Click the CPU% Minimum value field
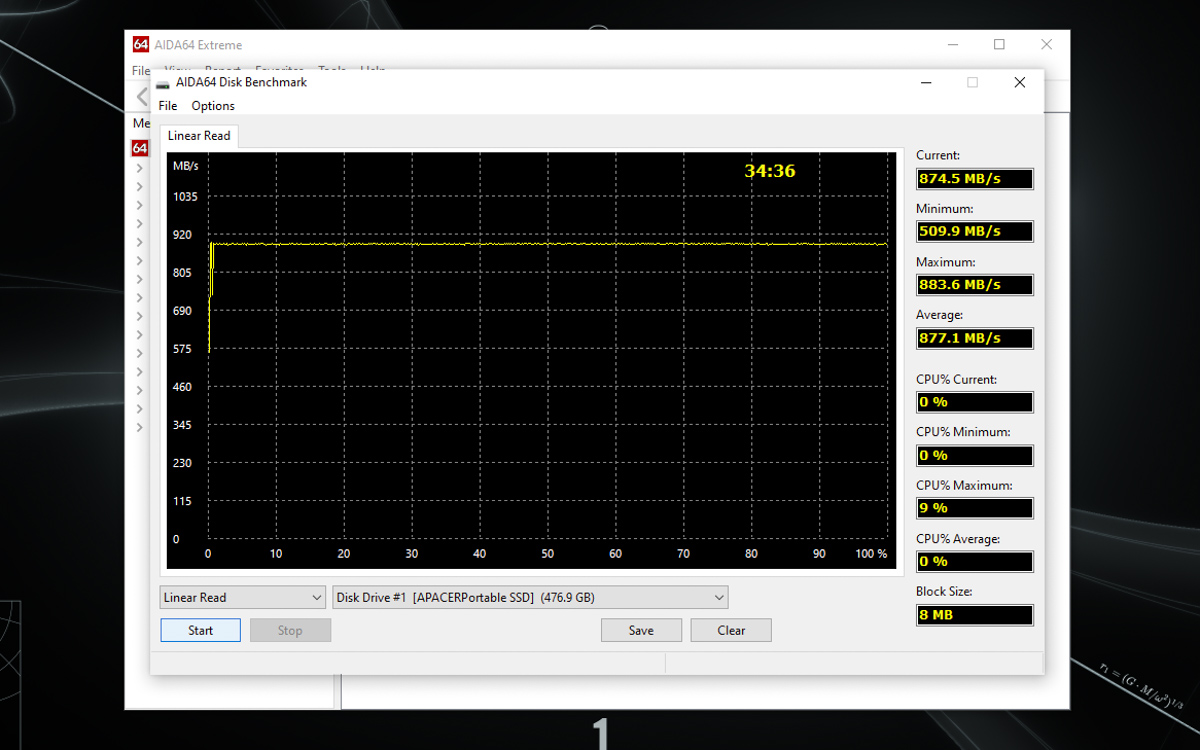Viewport: 1200px width, 750px height. 975,455
